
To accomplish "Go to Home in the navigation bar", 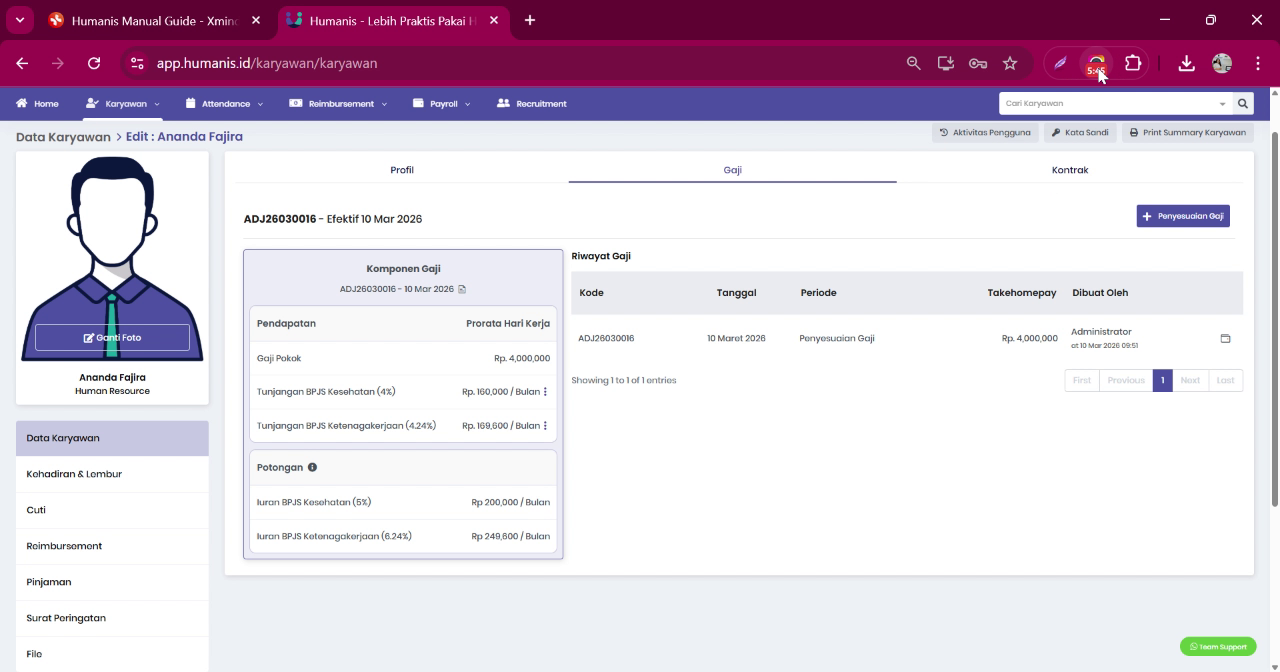I will (x=37, y=103).
